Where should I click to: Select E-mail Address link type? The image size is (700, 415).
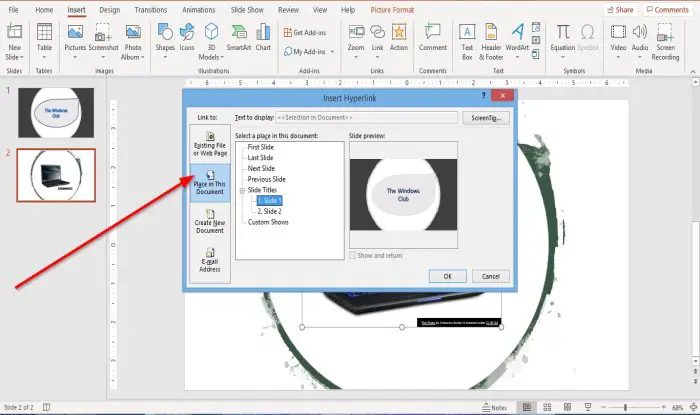(x=210, y=260)
